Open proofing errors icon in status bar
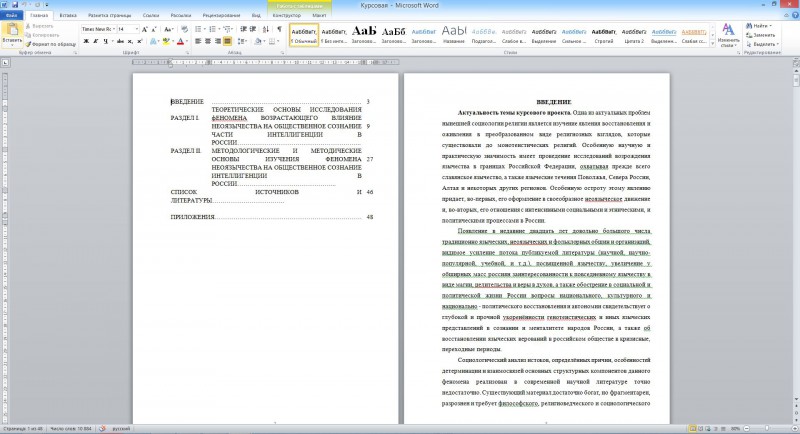This screenshot has height=434, width=800. [x=103, y=429]
